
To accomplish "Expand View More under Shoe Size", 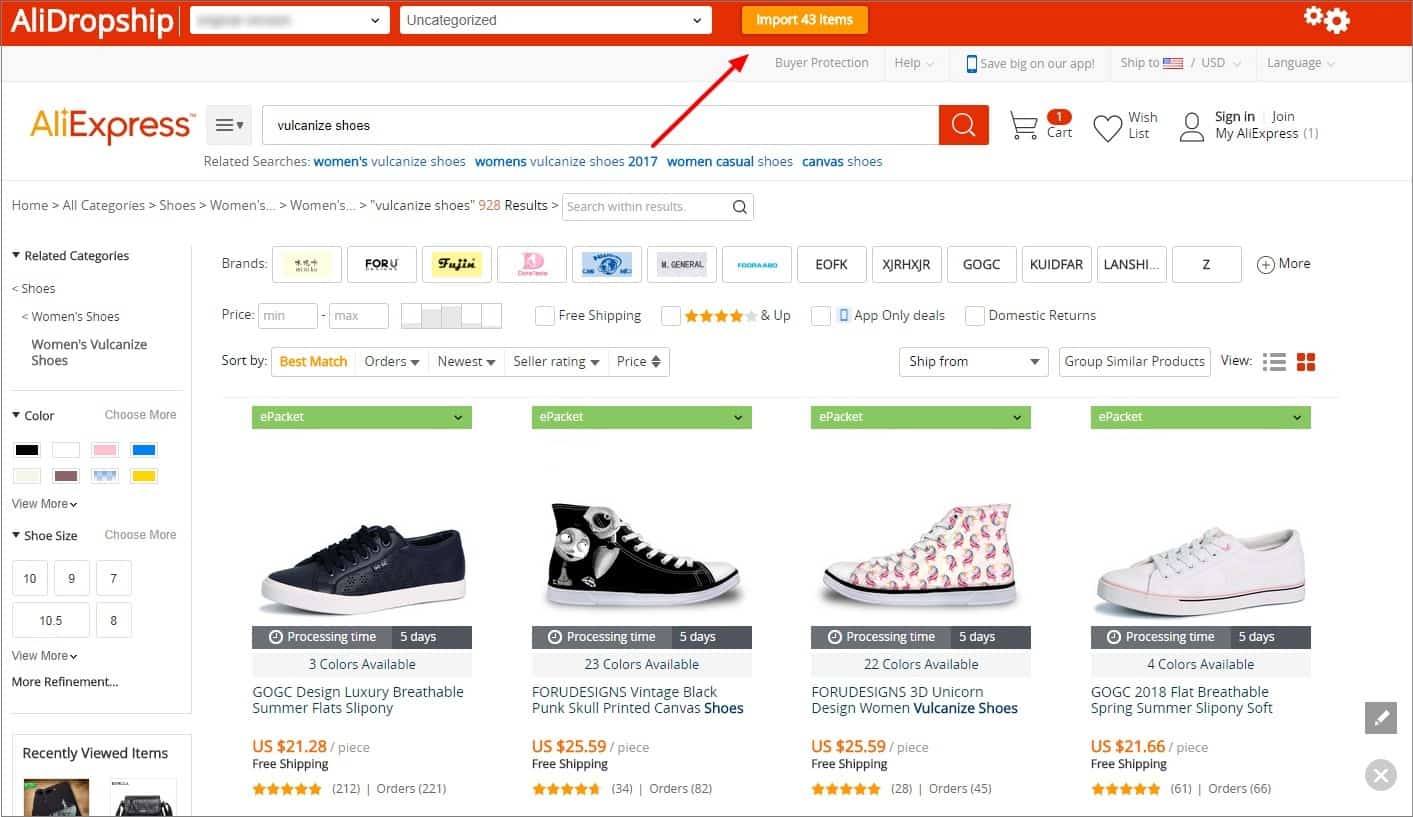I will (44, 656).
